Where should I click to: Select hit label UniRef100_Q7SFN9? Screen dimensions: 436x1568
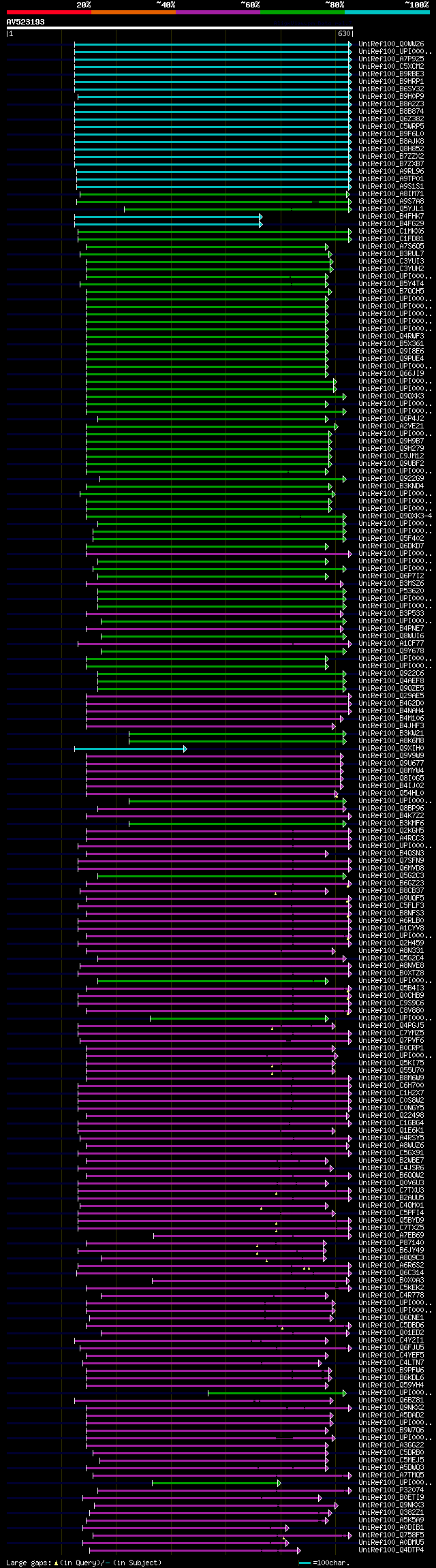pyautogui.click(x=391, y=861)
